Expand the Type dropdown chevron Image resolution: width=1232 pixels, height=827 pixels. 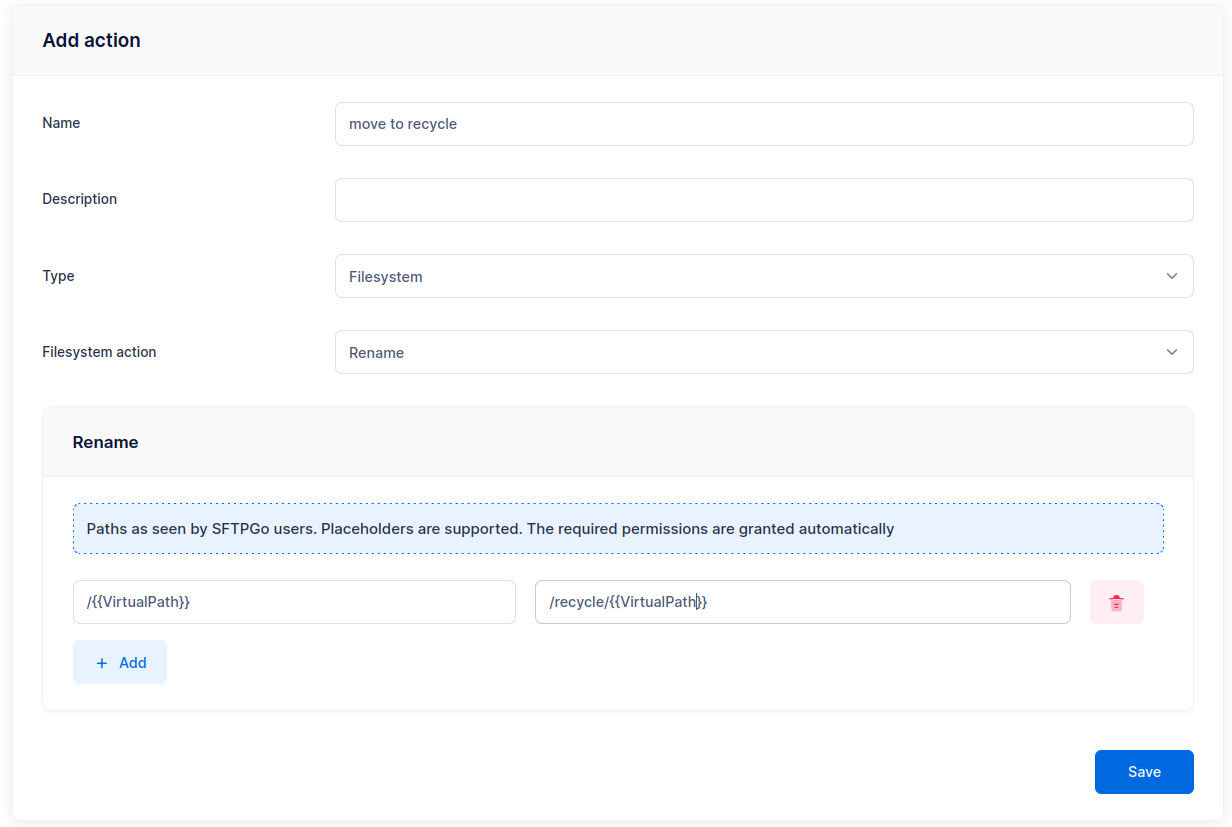[1172, 276]
